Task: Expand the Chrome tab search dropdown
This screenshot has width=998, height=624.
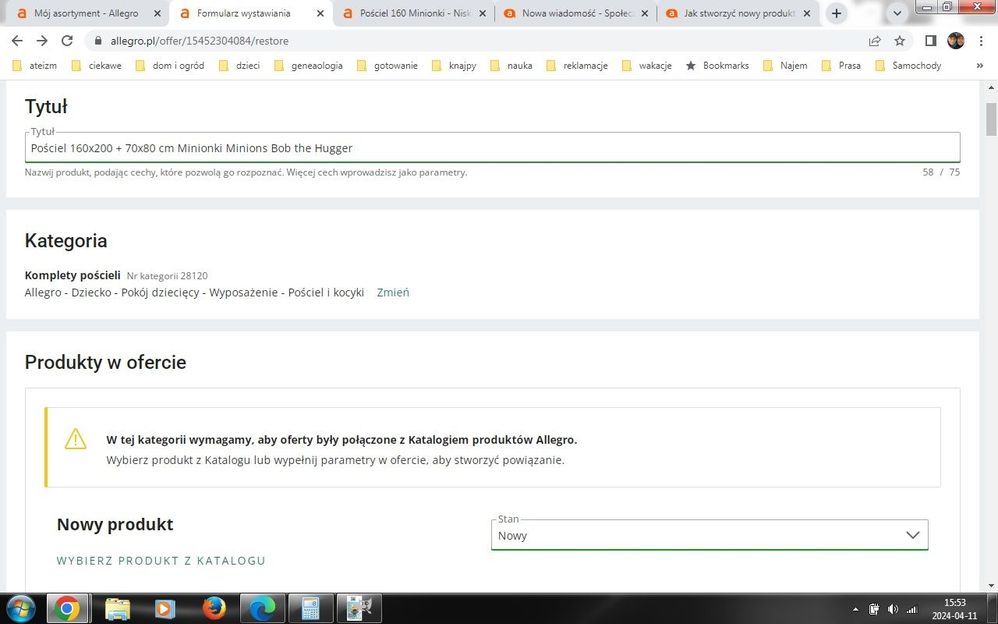Action: (x=897, y=13)
